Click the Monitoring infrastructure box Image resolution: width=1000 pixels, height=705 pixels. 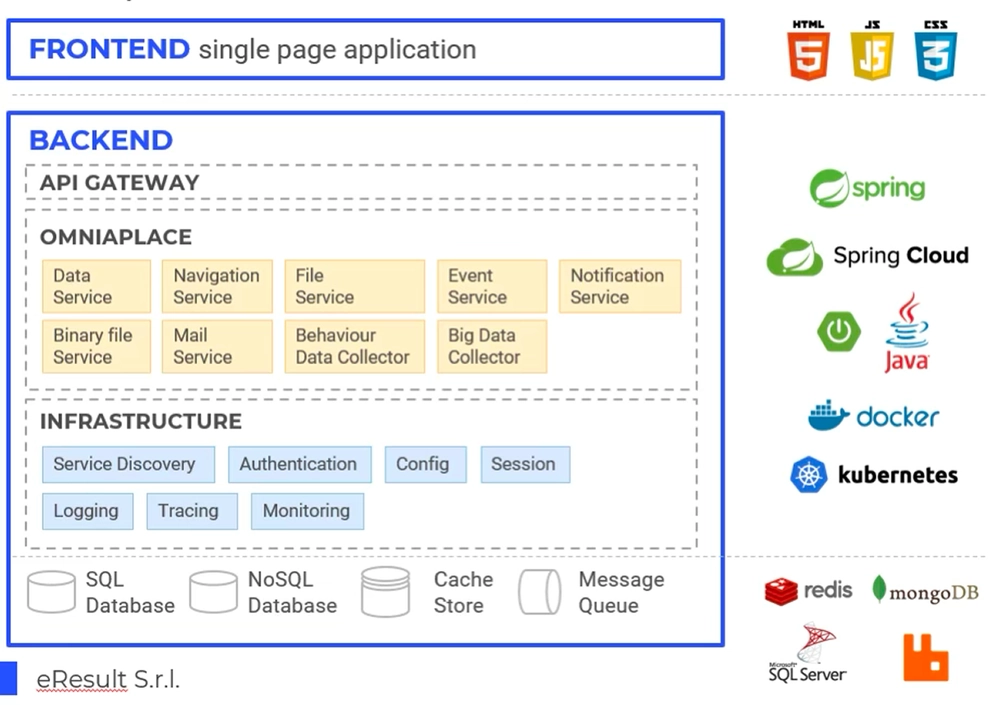coord(307,511)
